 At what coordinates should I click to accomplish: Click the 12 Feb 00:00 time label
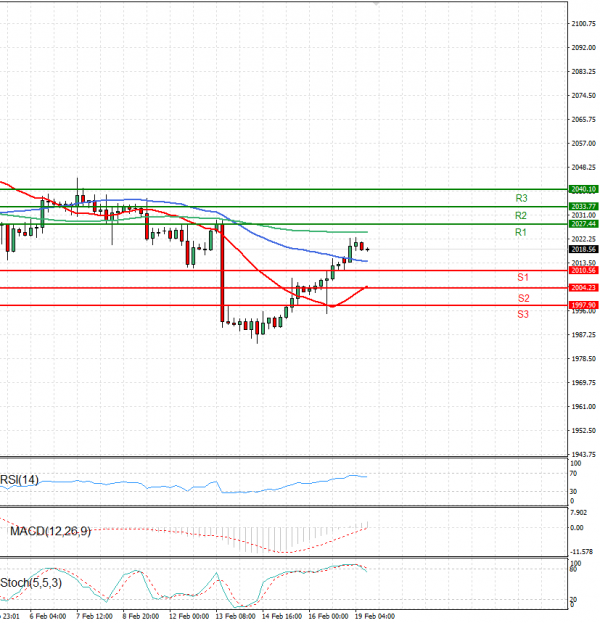[x=189, y=616]
